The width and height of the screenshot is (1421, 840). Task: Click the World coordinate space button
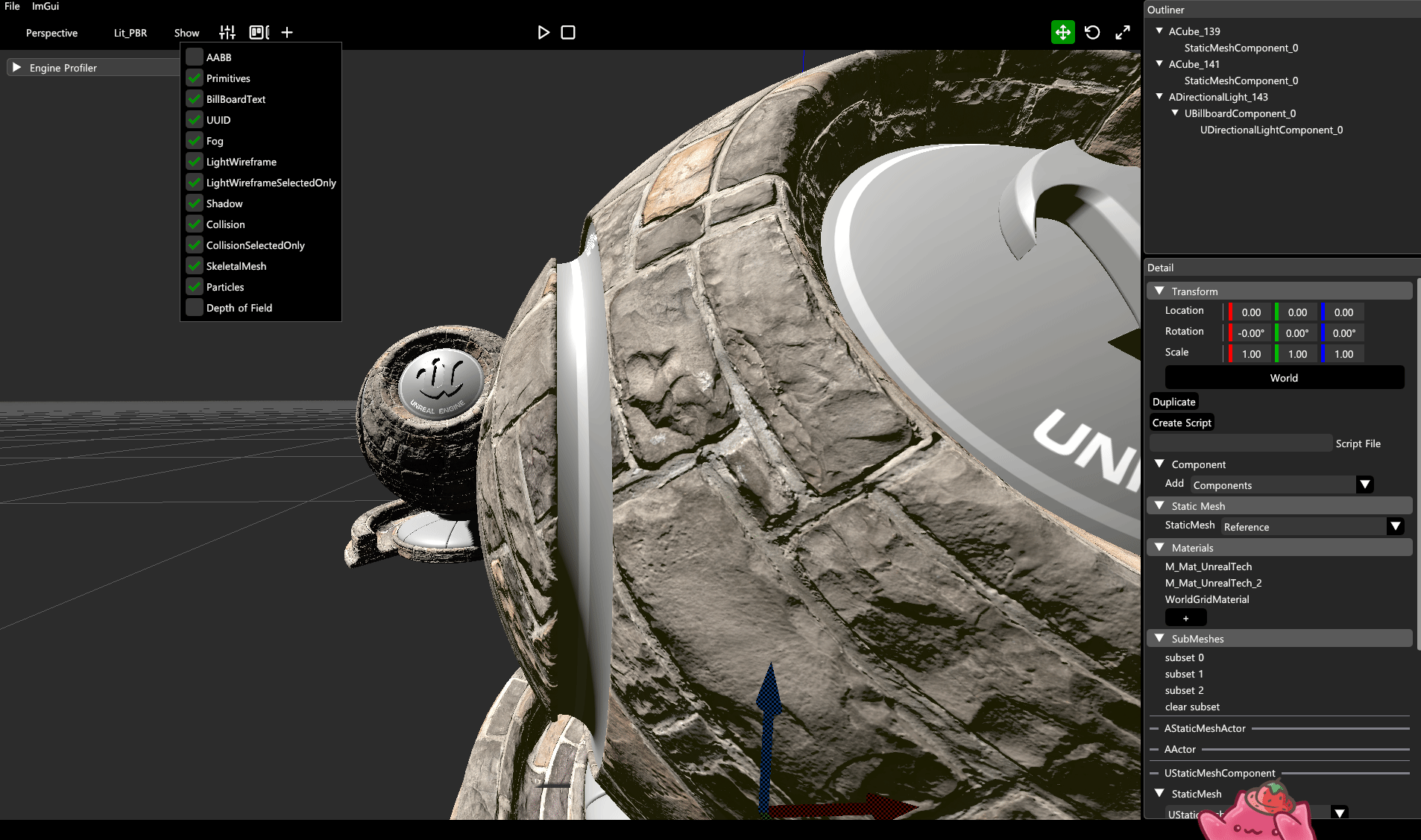click(x=1285, y=378)
